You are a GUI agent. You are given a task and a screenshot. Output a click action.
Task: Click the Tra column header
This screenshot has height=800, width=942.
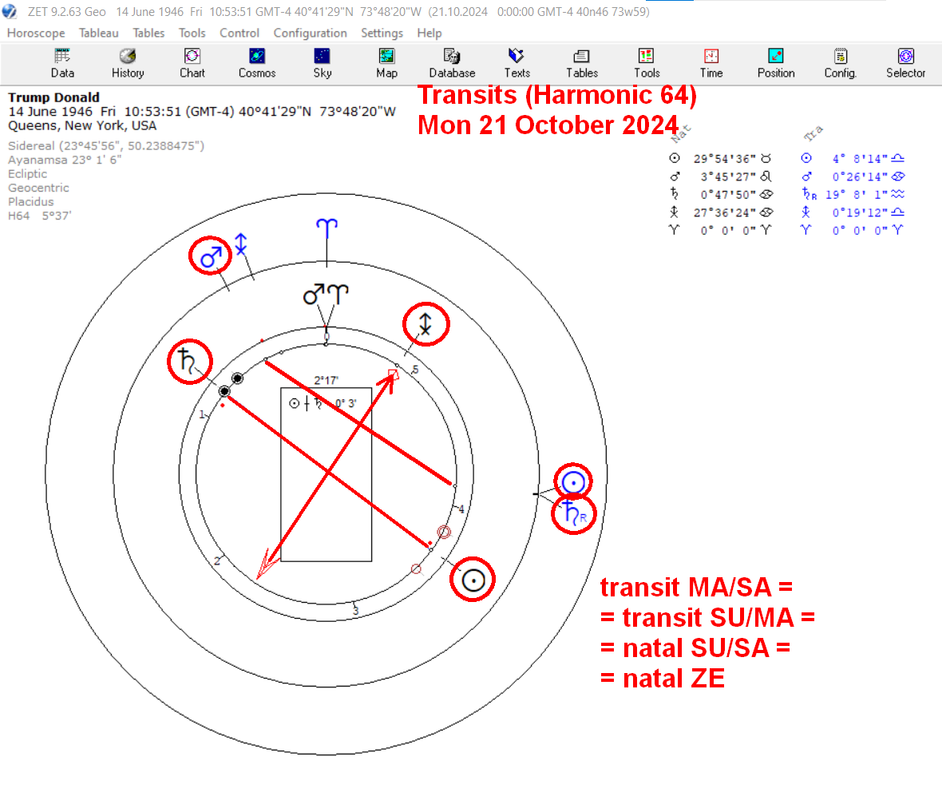pyautogui.click(x=813, y=133)
